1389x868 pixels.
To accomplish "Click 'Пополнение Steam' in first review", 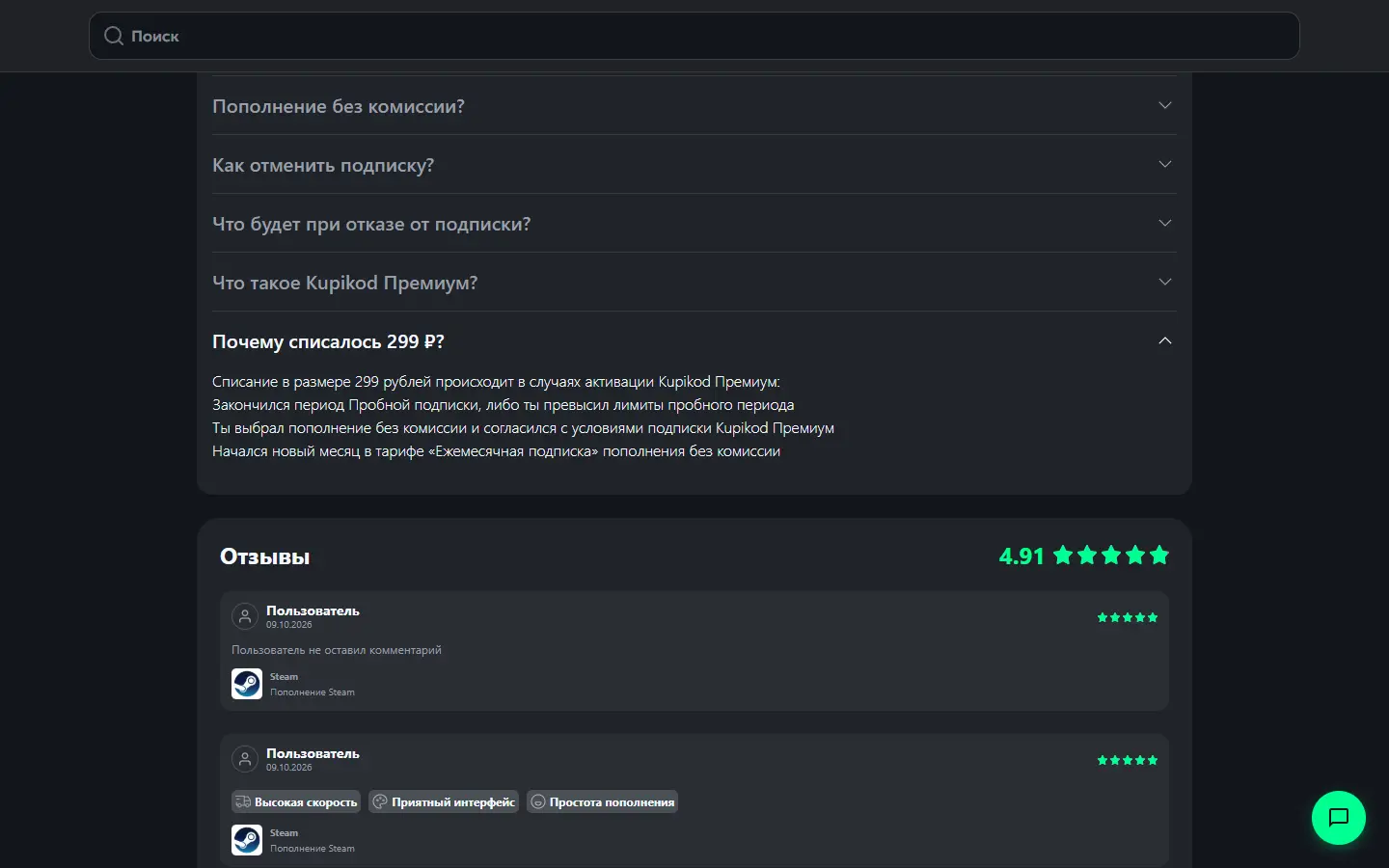I will (x=313, y=692).
